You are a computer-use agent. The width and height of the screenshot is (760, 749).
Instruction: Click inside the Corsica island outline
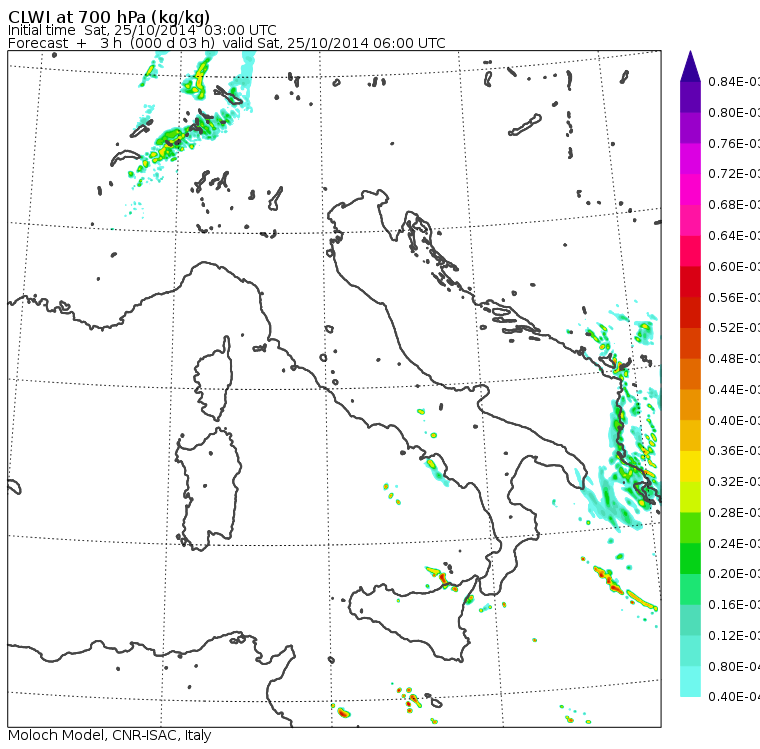pos(215,378)
